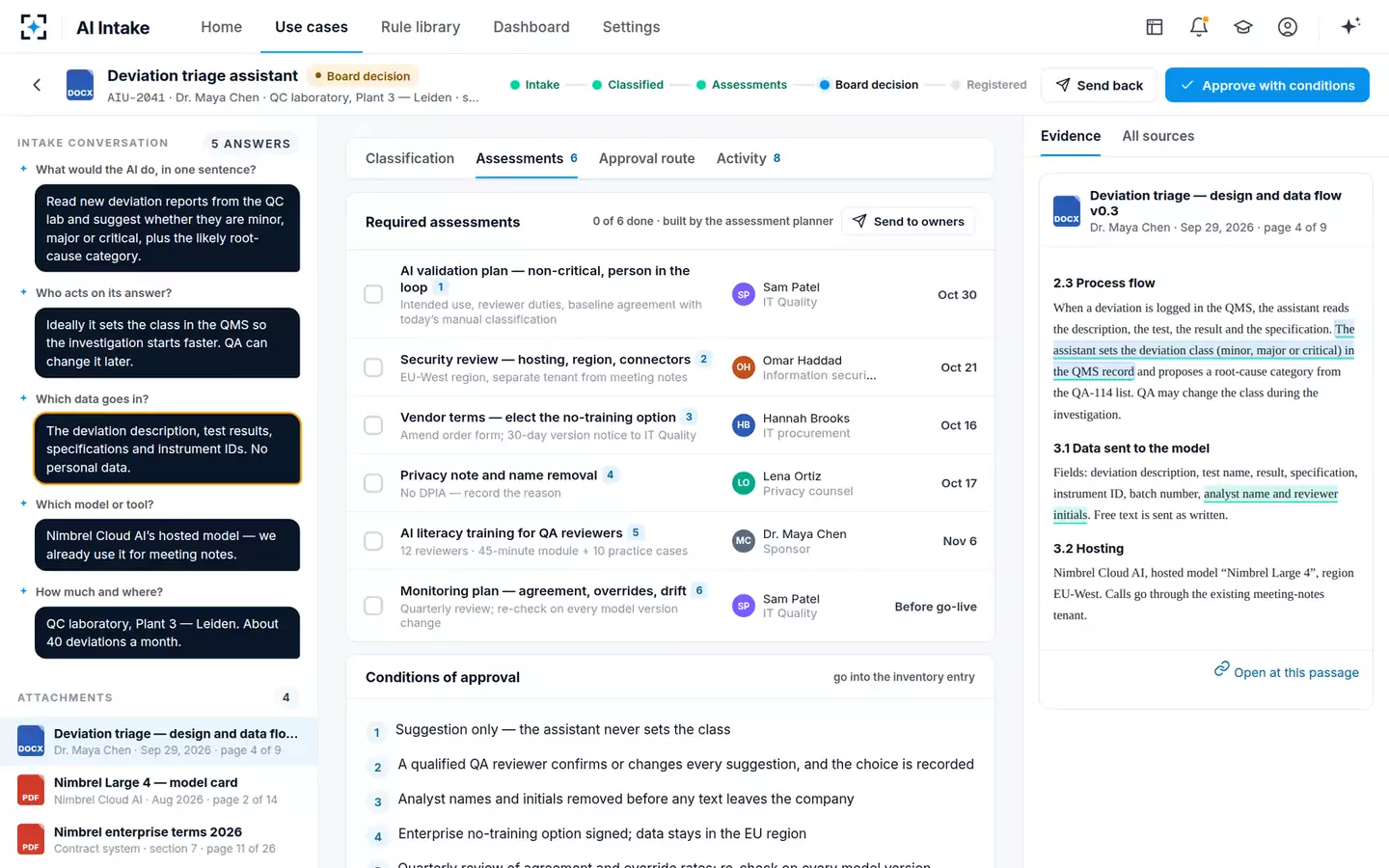Open the AI sparkle assistant icon
The height and width of the screenshot is (868, 1389).
[1350, 26]
